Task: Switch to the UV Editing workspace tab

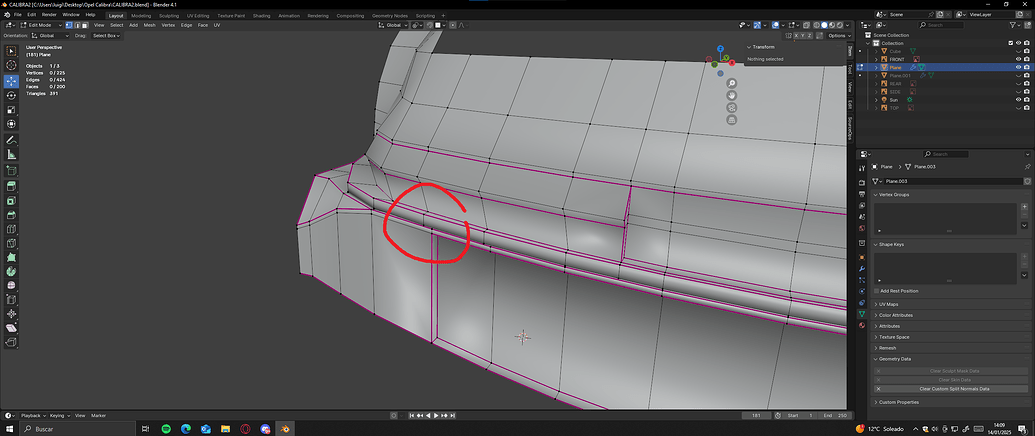Action: pyautogui.click(x=198, y=15)
